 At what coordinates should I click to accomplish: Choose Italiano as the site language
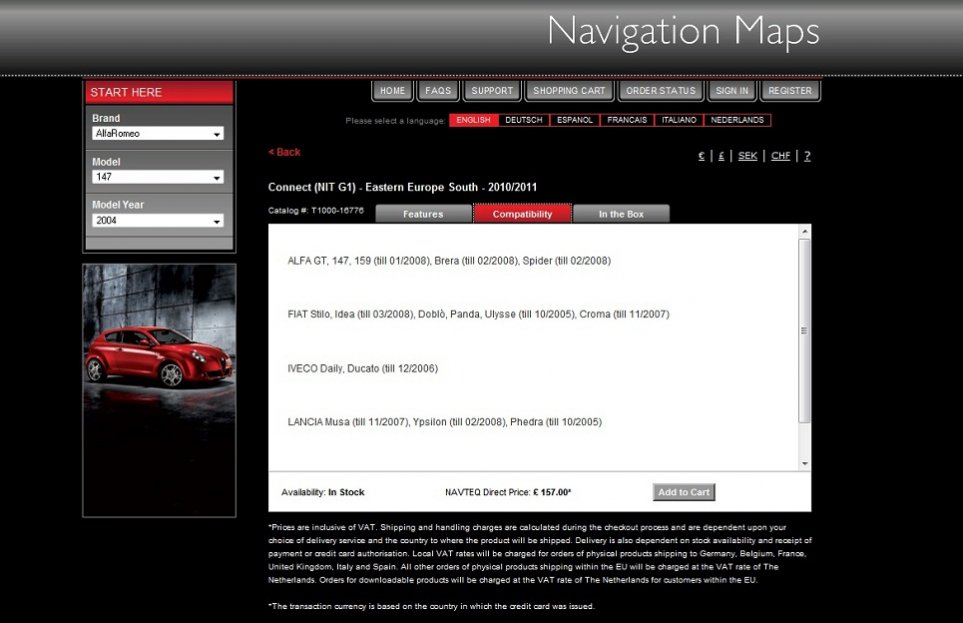pyautogui.click(x=679, y=120)
